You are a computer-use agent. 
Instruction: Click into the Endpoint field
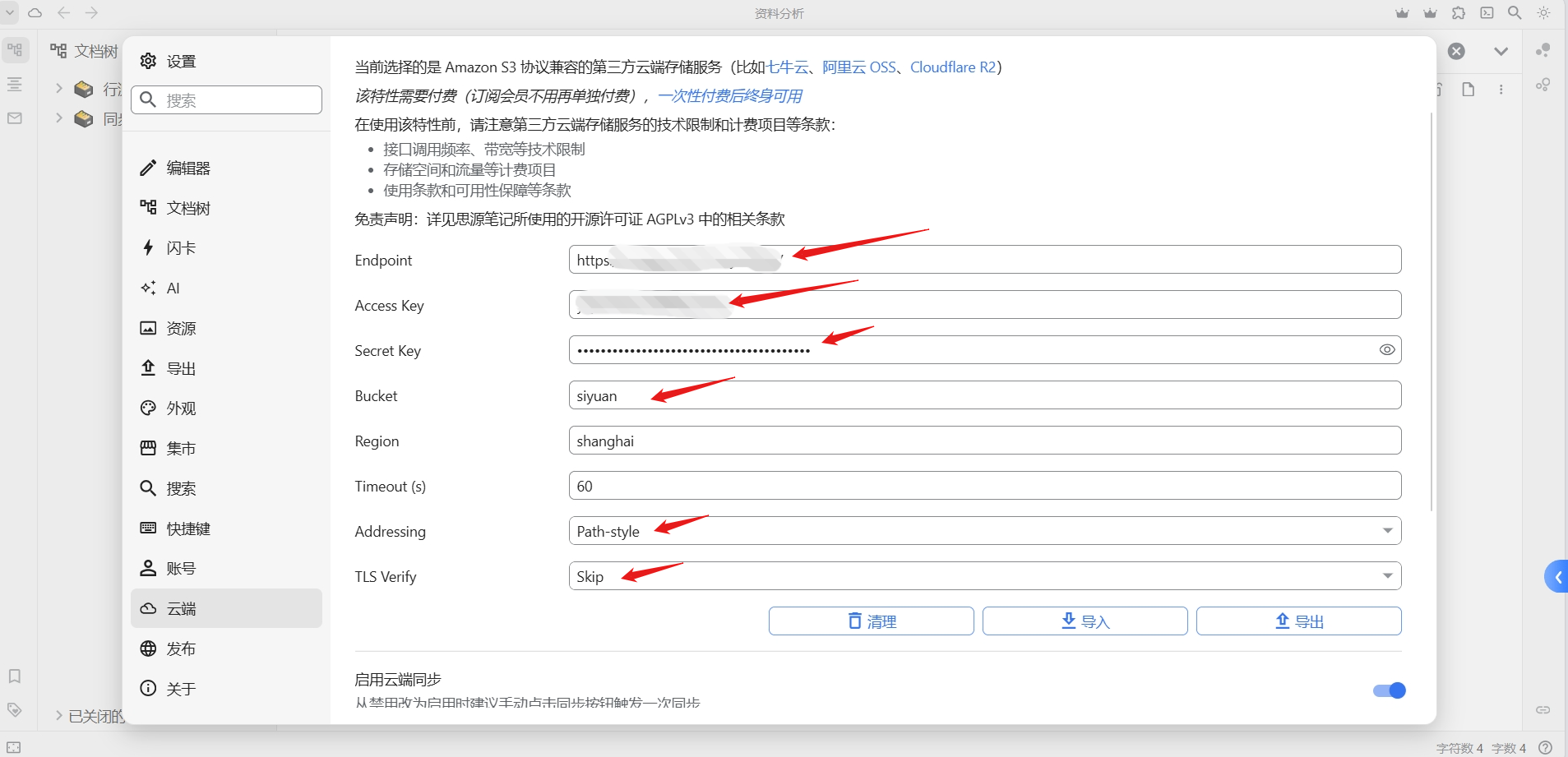985,260
